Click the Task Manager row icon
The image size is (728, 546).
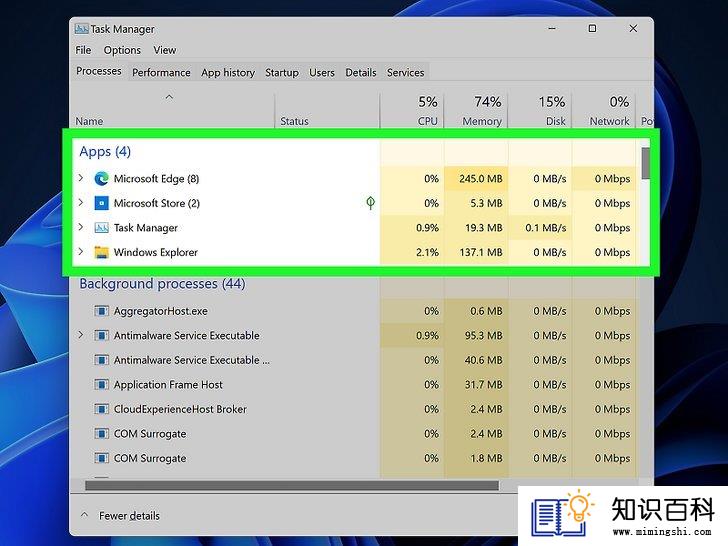point(101,228)
